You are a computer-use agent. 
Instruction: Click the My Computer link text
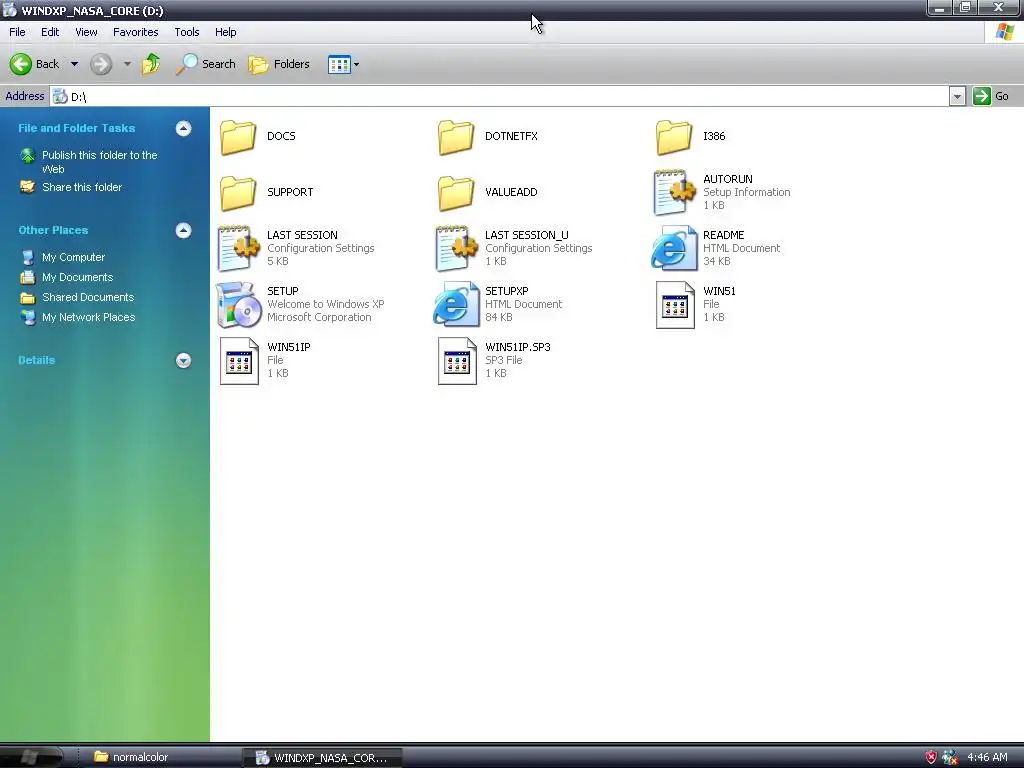click(x=73, y=257)
